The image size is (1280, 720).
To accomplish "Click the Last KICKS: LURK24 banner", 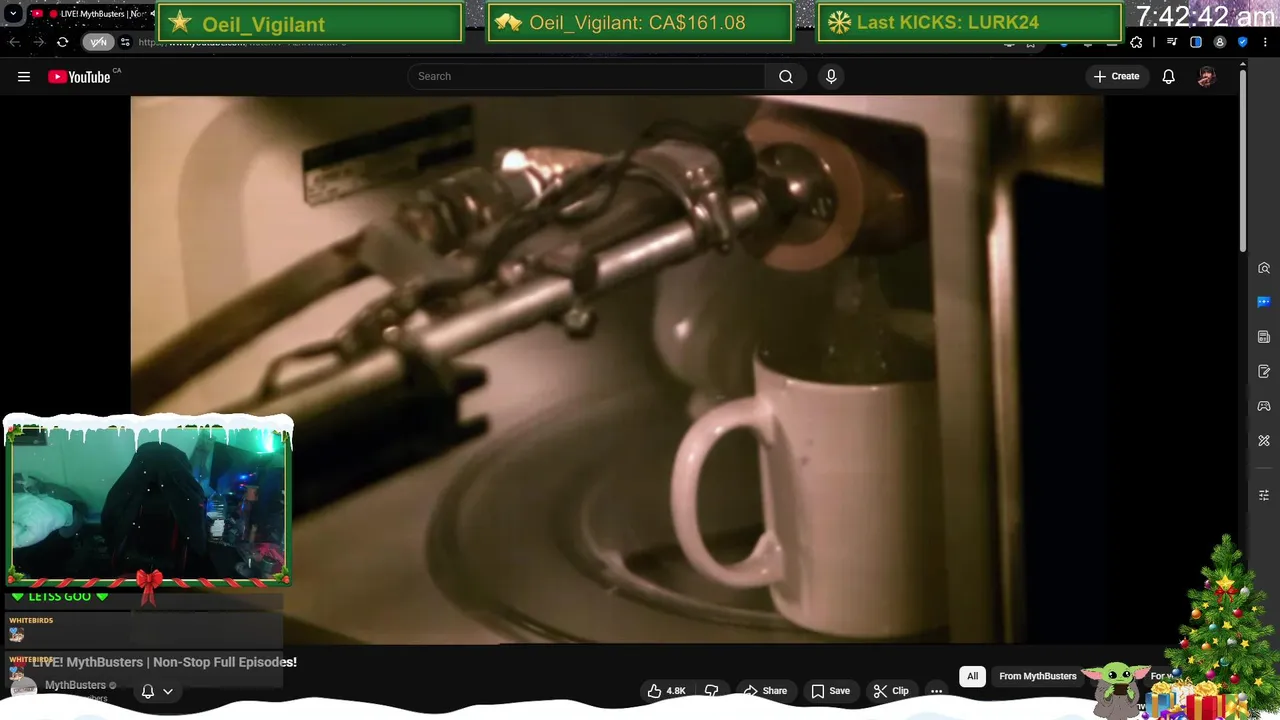I will pos(969,22).
